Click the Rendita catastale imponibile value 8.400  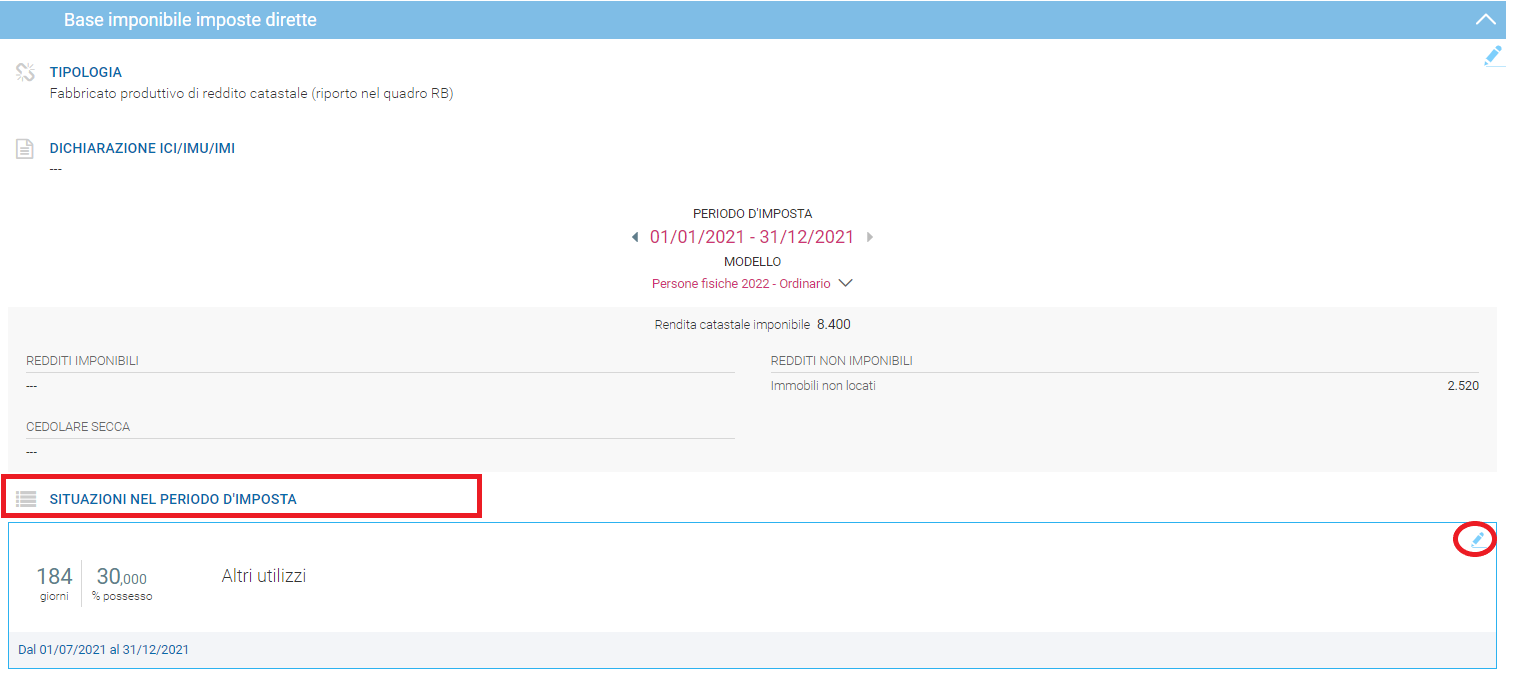point(834,324)
